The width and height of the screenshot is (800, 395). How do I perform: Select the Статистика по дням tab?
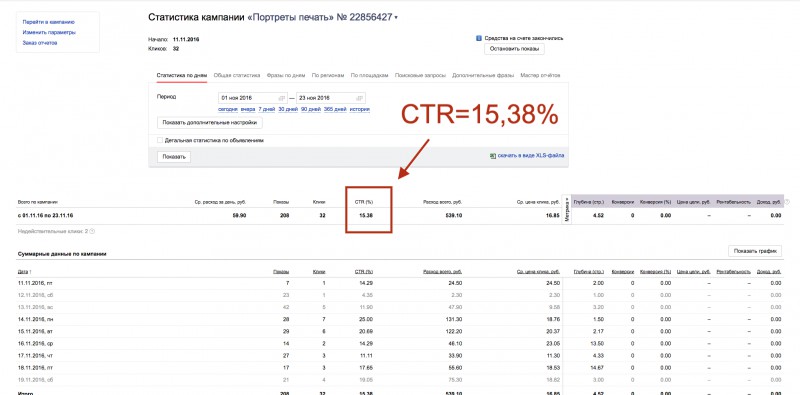(182, 76)
